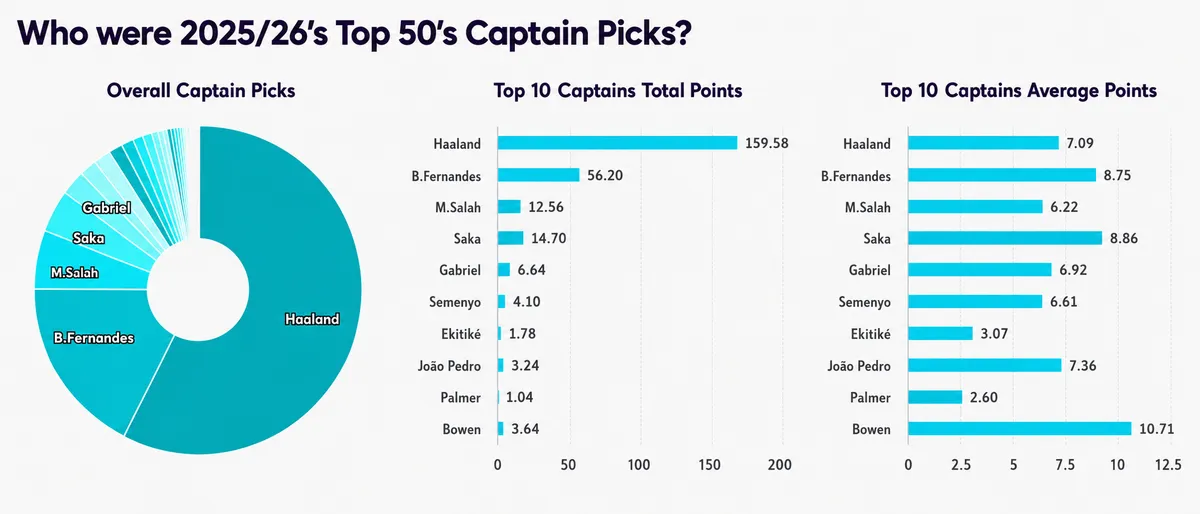The width and height of the screenshot is (1200, 514).
Task: Click the Top 10 Captains Total Points heading
Action: (618, 91)
